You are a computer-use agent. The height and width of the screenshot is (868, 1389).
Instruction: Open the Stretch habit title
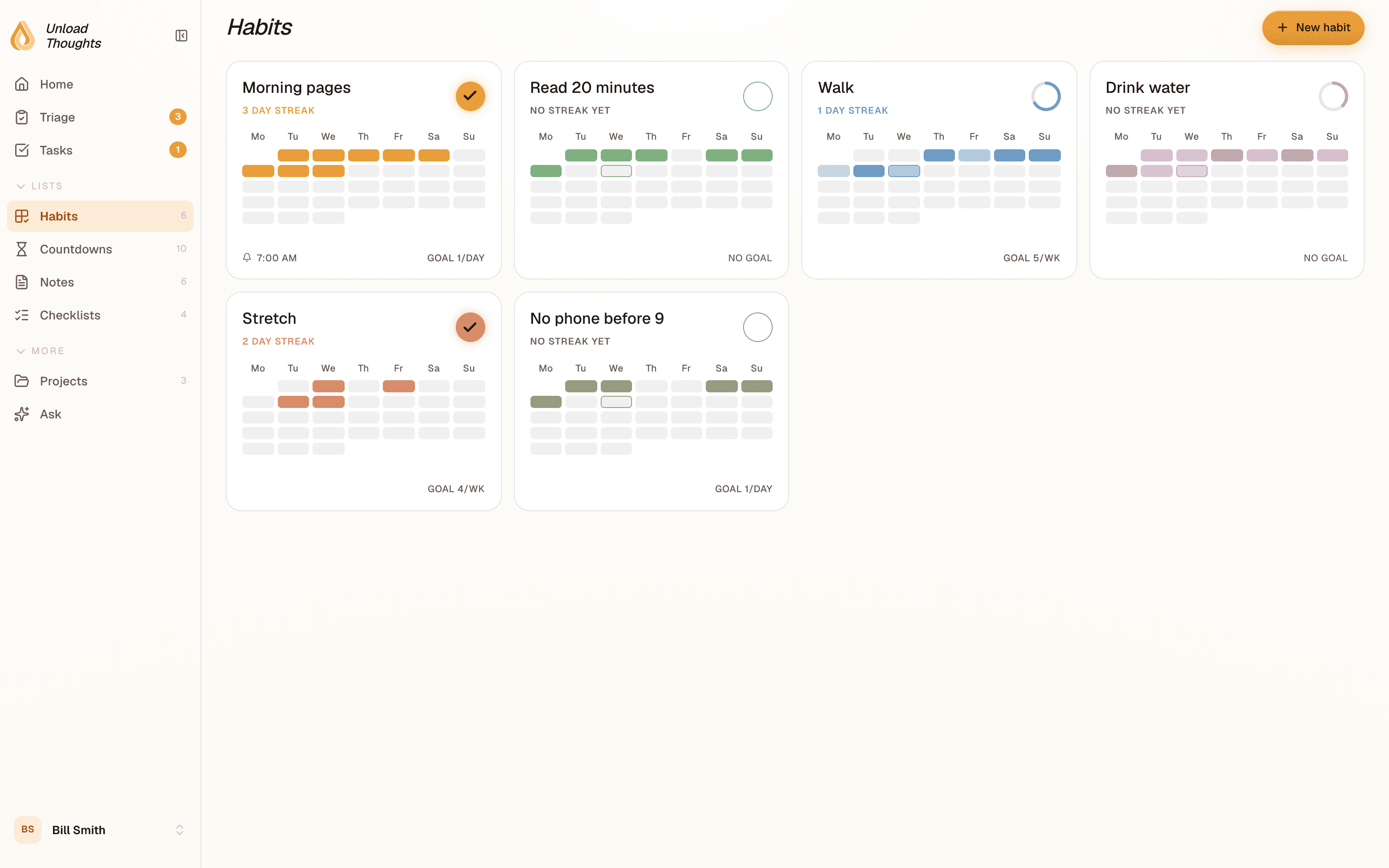pos(269,319)
